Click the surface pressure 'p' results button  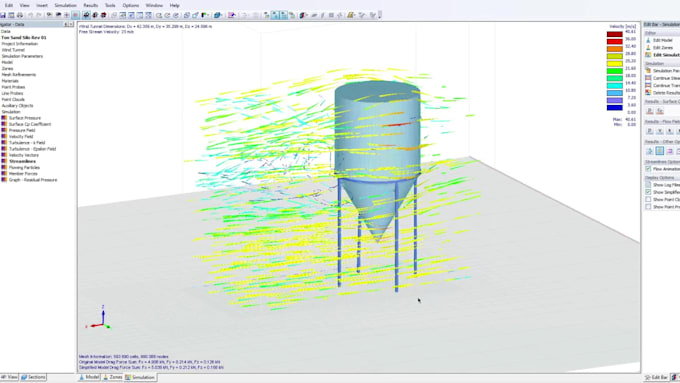point(650,111)
